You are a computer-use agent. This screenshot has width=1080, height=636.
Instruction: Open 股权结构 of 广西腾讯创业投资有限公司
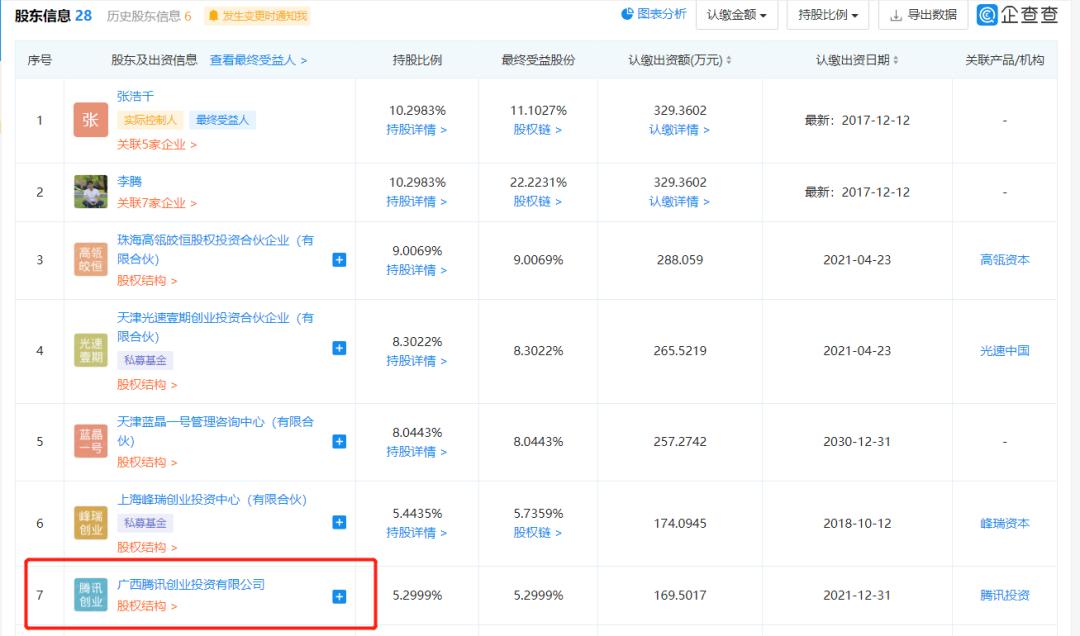141,607
